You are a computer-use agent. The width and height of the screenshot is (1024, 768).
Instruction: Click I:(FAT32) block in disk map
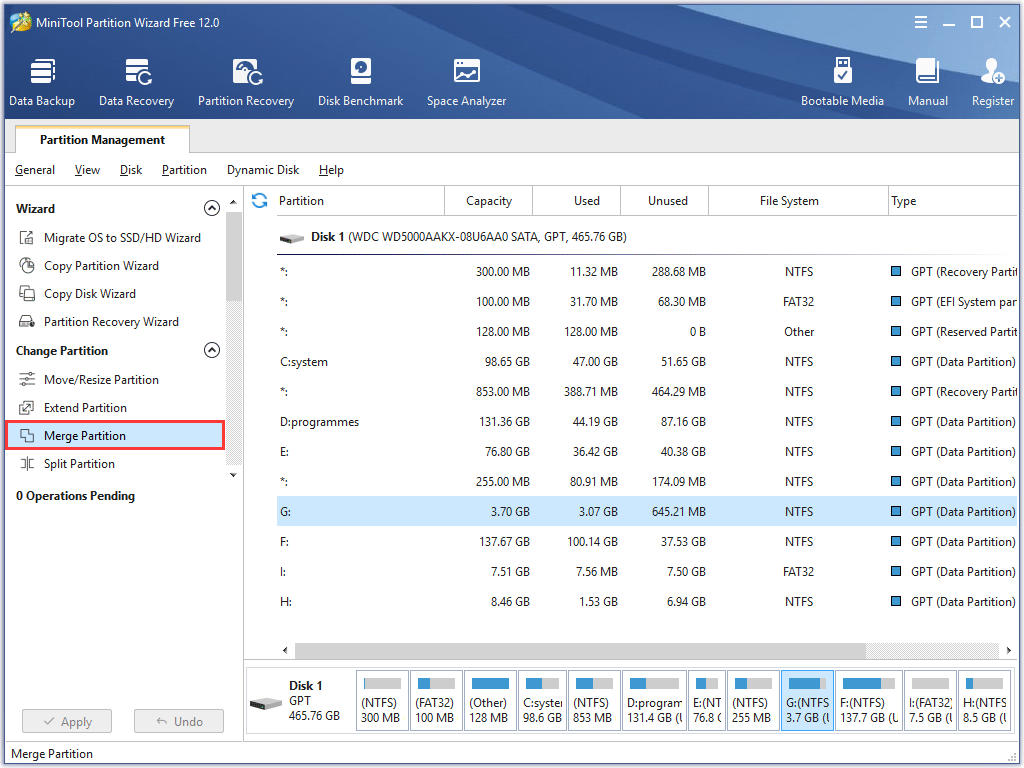[931, 701]
